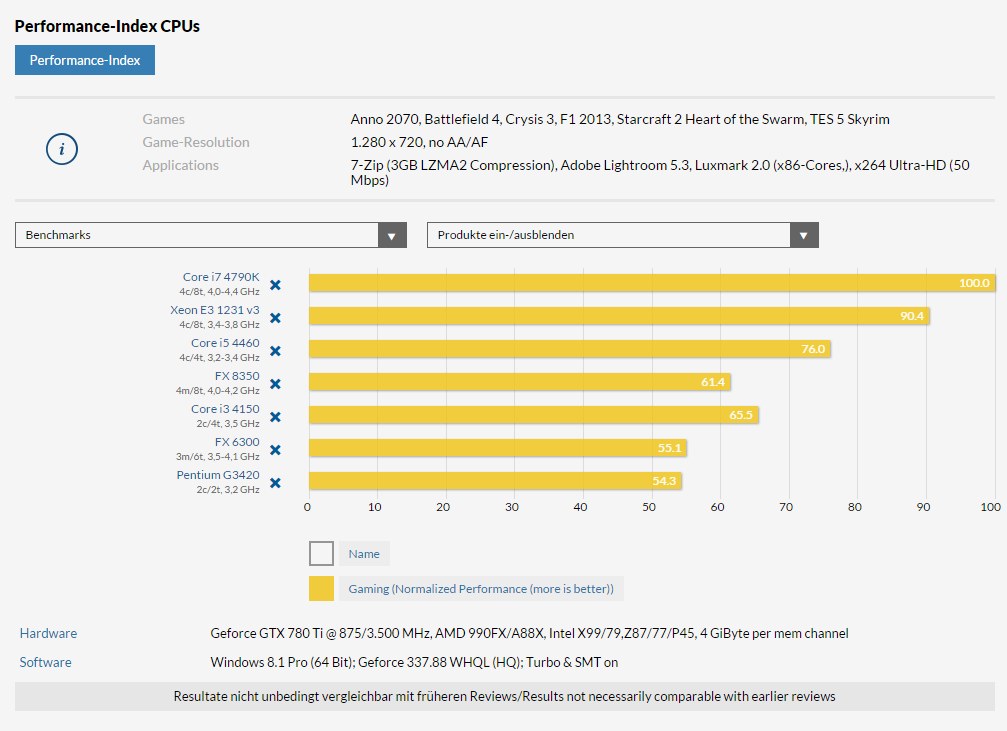Click the X icon beside Core i3 4150
Viewport: 1007px width, 731px height.
(x=274, y=417)
